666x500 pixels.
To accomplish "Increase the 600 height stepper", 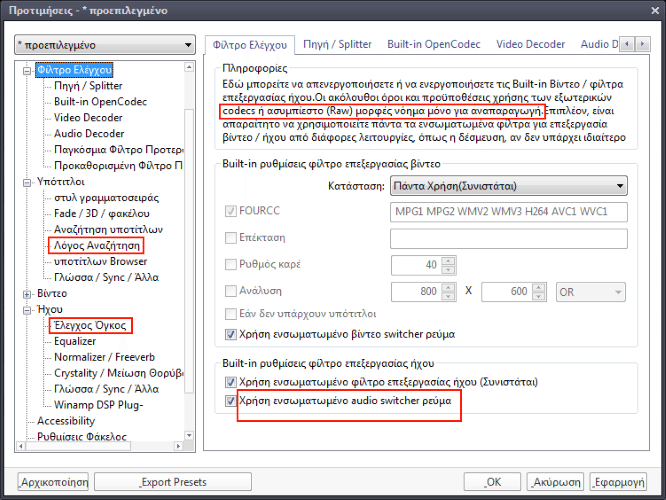I will [539, 287].
